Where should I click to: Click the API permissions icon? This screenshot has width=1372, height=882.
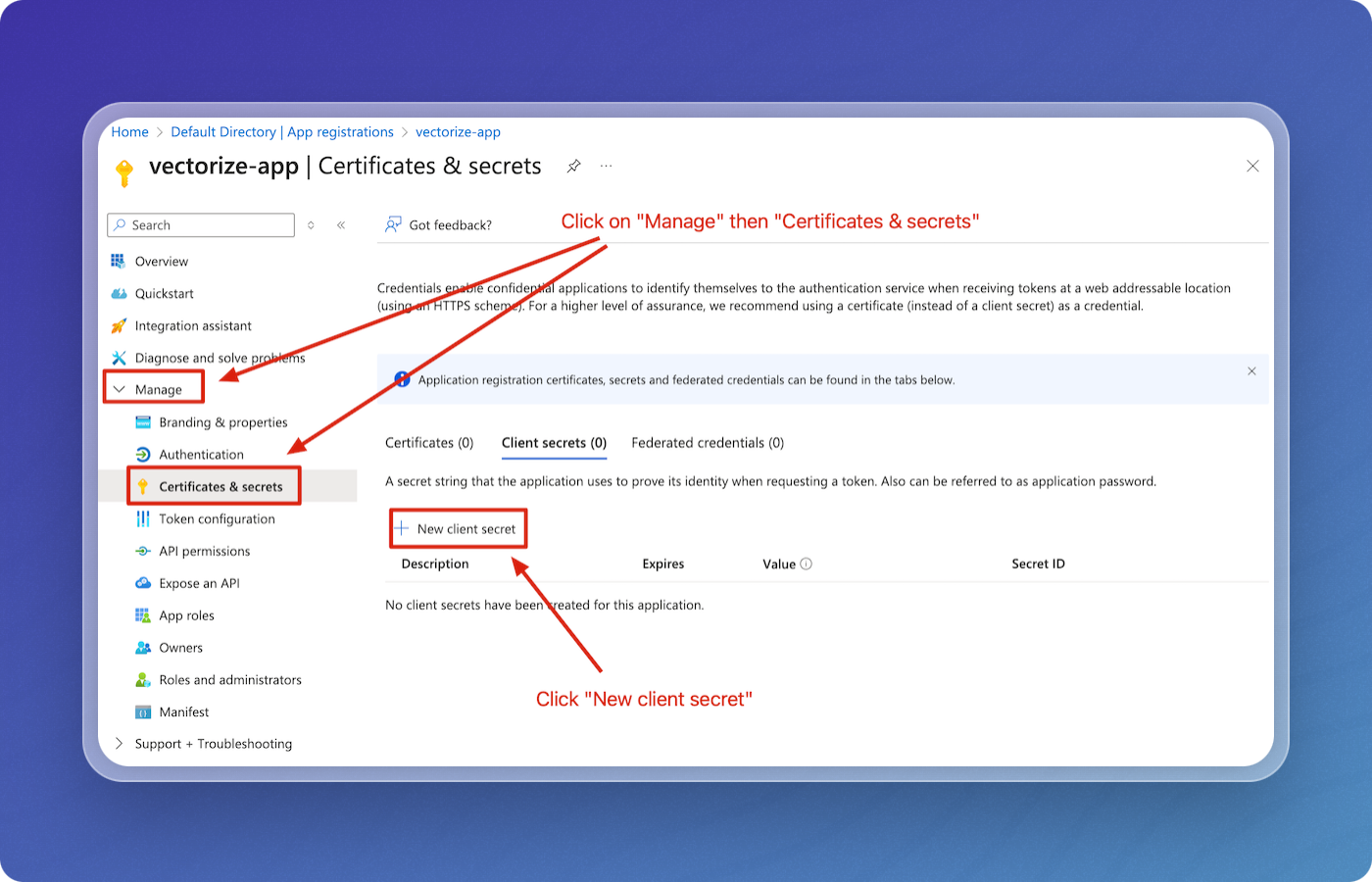coord(143,551)
